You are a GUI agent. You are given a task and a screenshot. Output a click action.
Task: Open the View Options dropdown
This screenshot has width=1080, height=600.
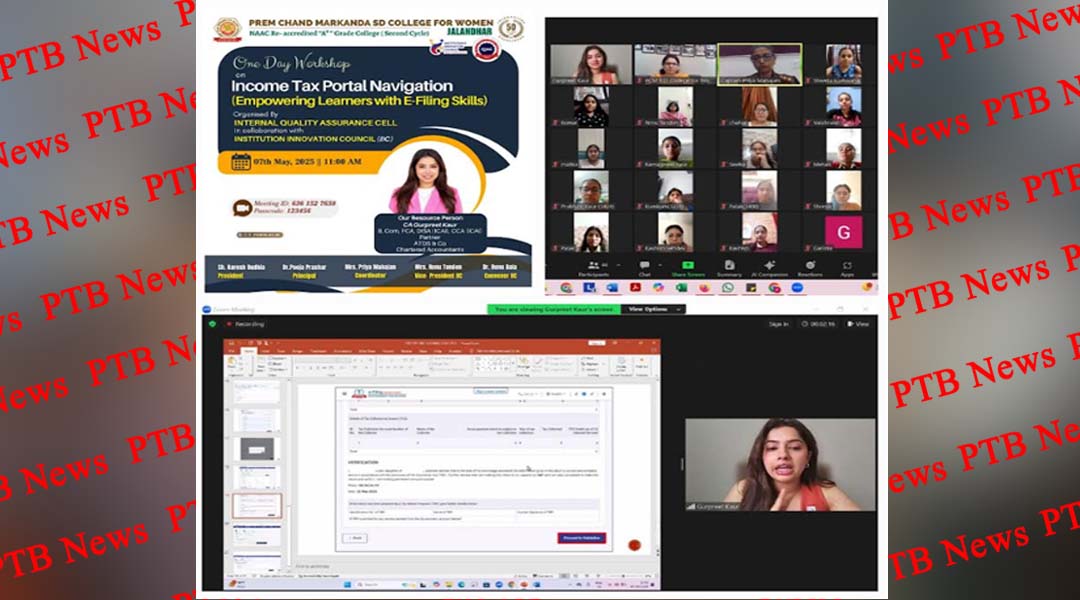(x=654, y=309)
